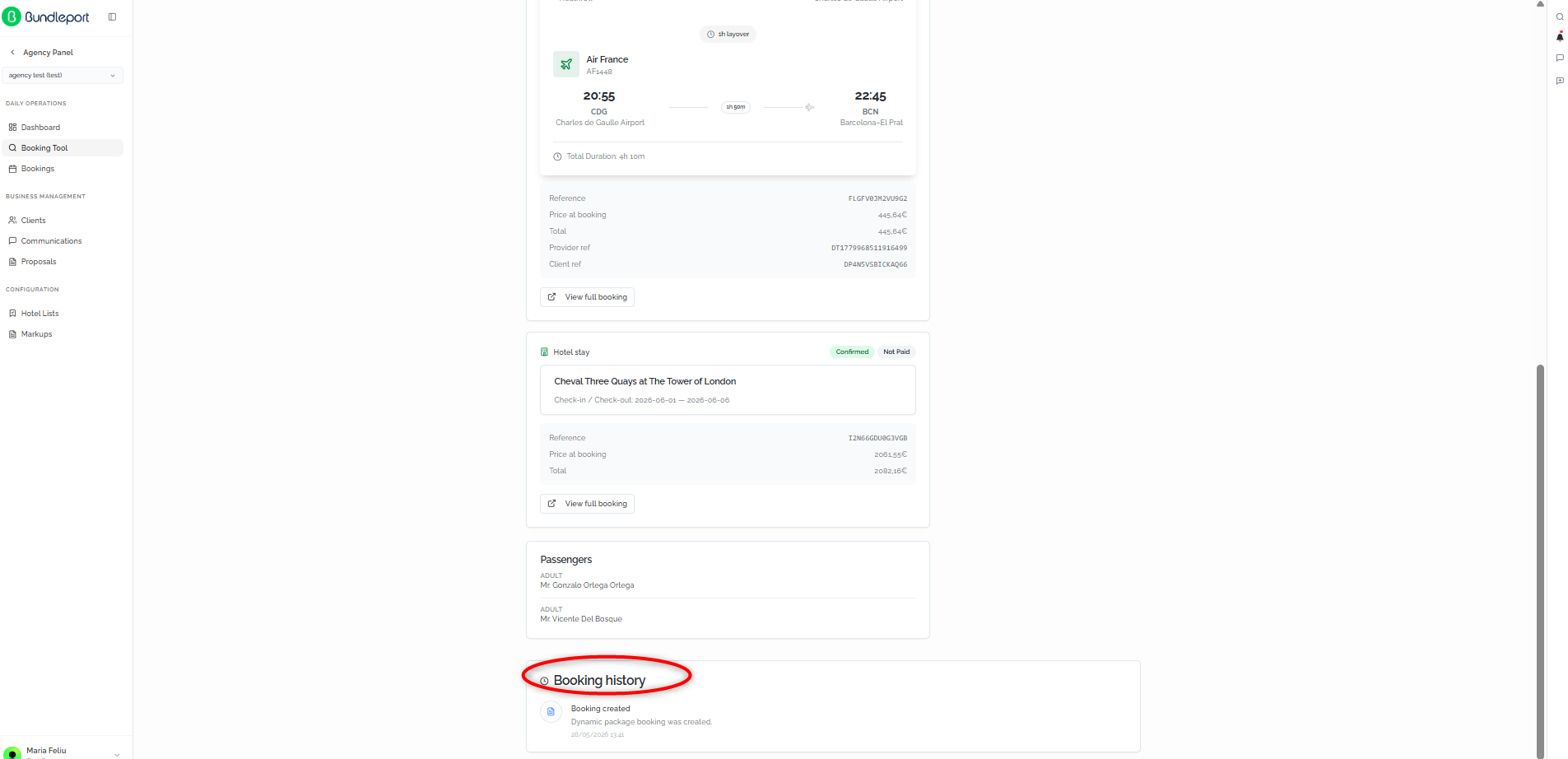Click passenger Mr. Vicente Del Bosque

pyautogui.click(x=581, y=619)
